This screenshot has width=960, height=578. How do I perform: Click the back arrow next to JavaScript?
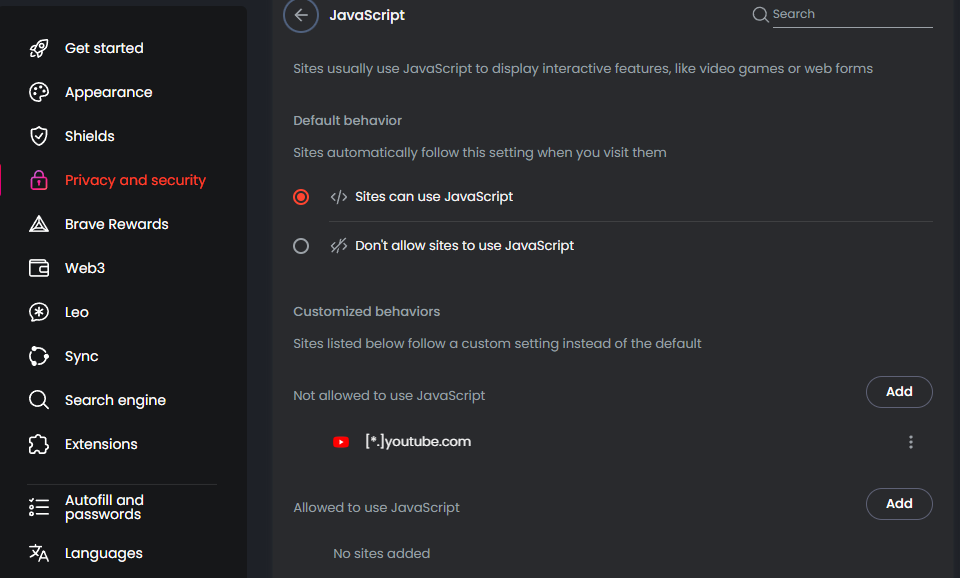tap(301, 15)
